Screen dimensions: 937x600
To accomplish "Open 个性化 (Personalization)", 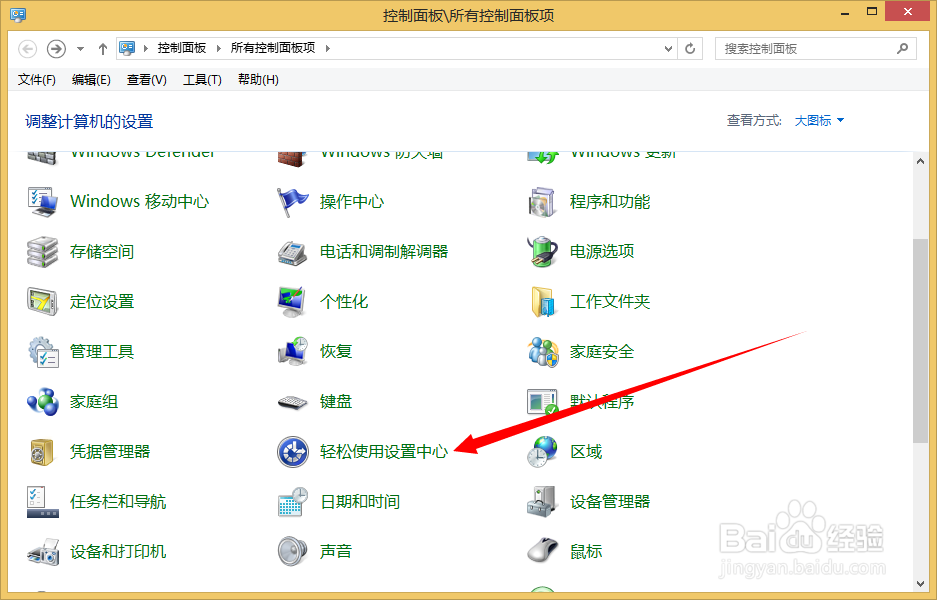I will pos(344,301).
